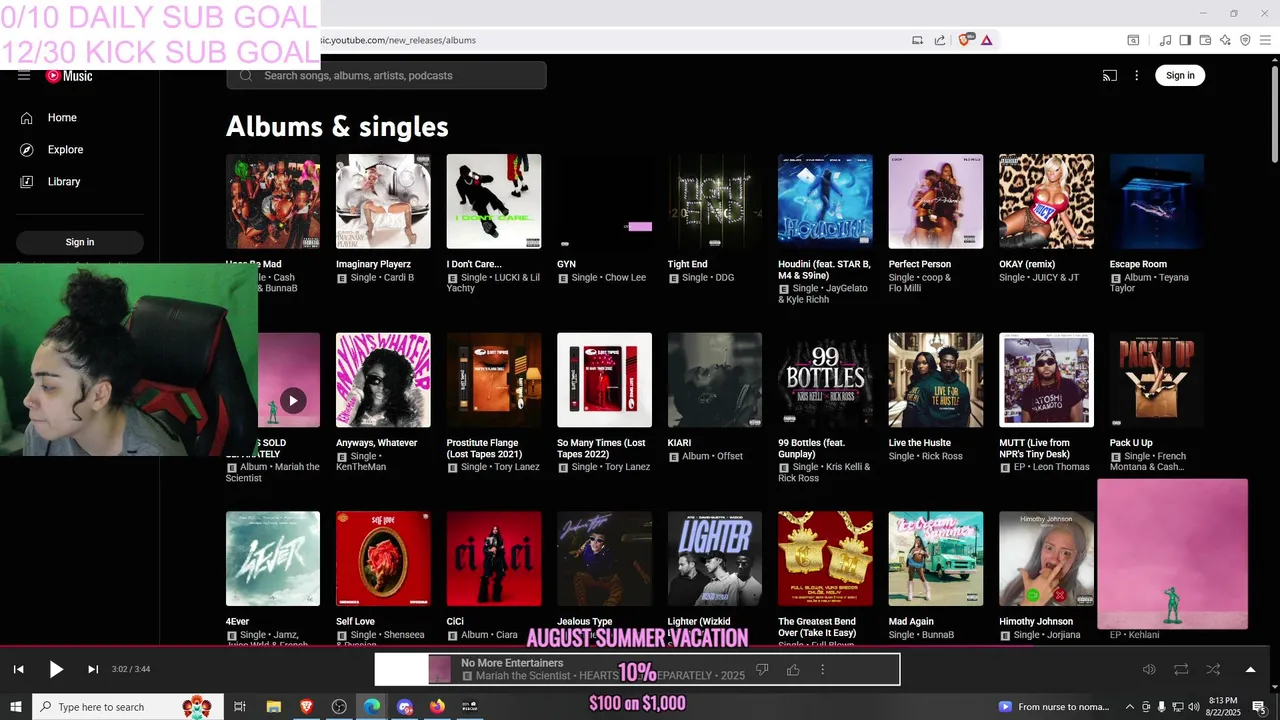Open the player bar three-dot song menu

[823, 669]
